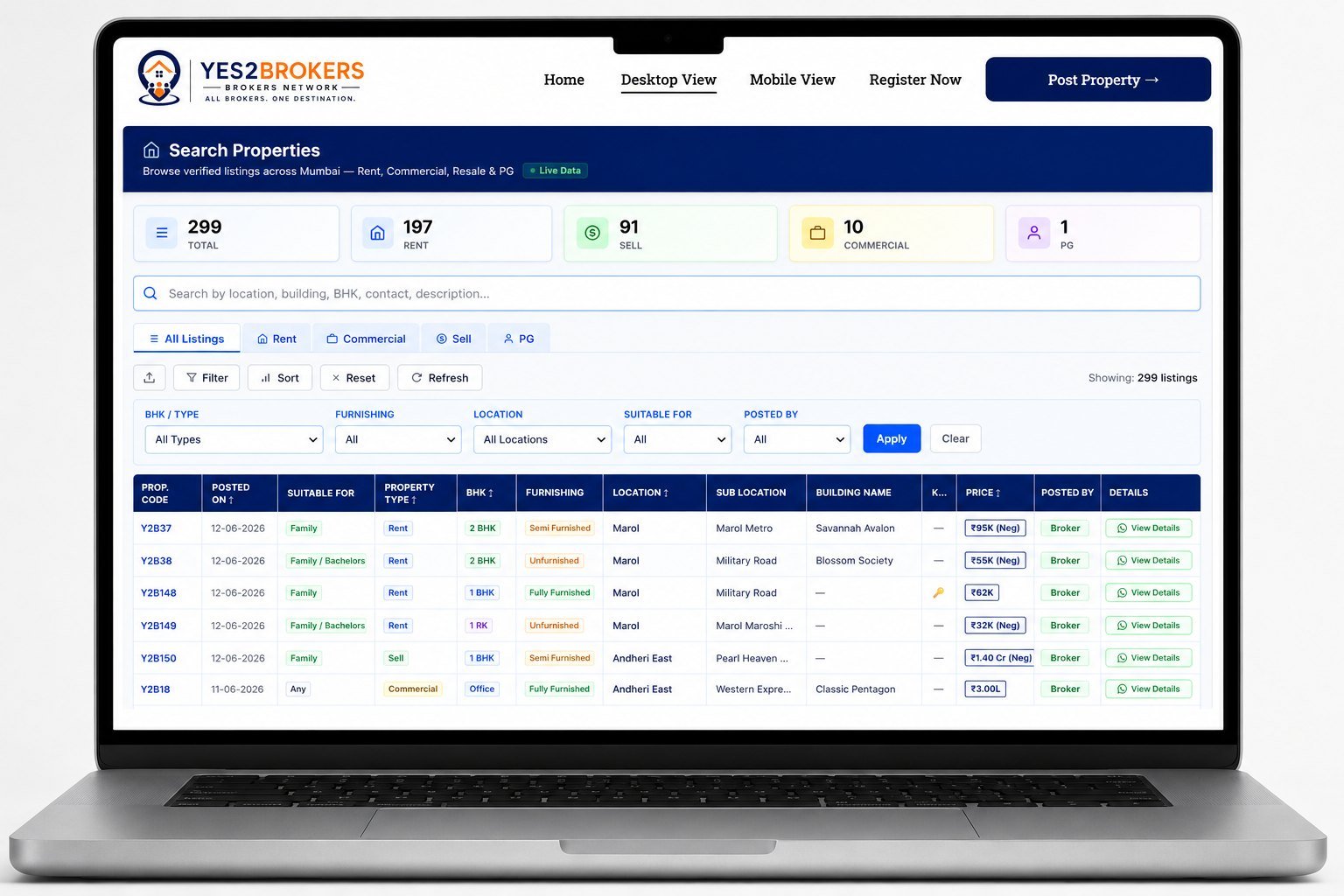The width and height of the screenshot is (1344, 896).
Task: Focus the property search input field
Action: click(x=667, y=293)
